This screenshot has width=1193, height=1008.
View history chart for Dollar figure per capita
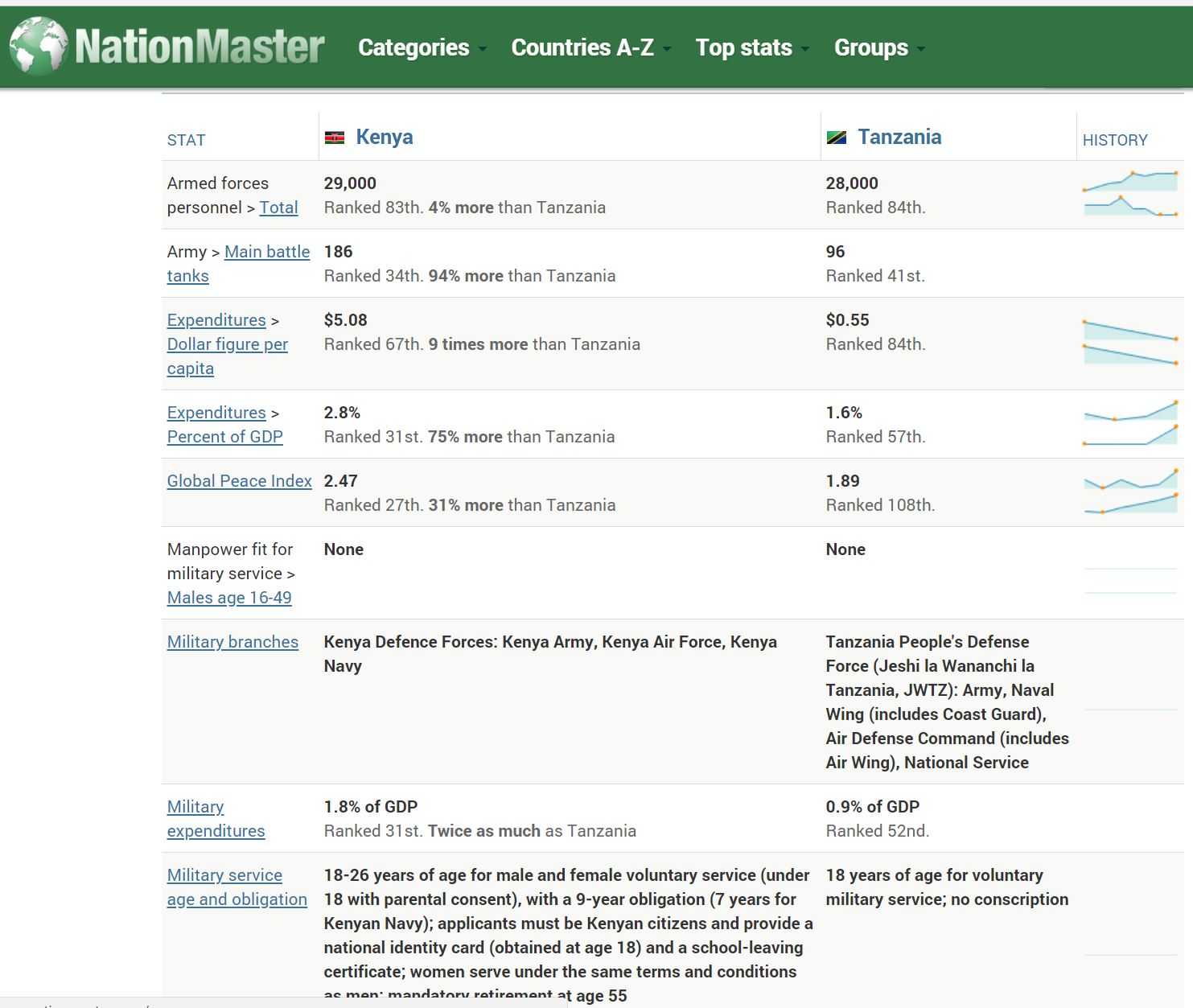coord(1130,343)
